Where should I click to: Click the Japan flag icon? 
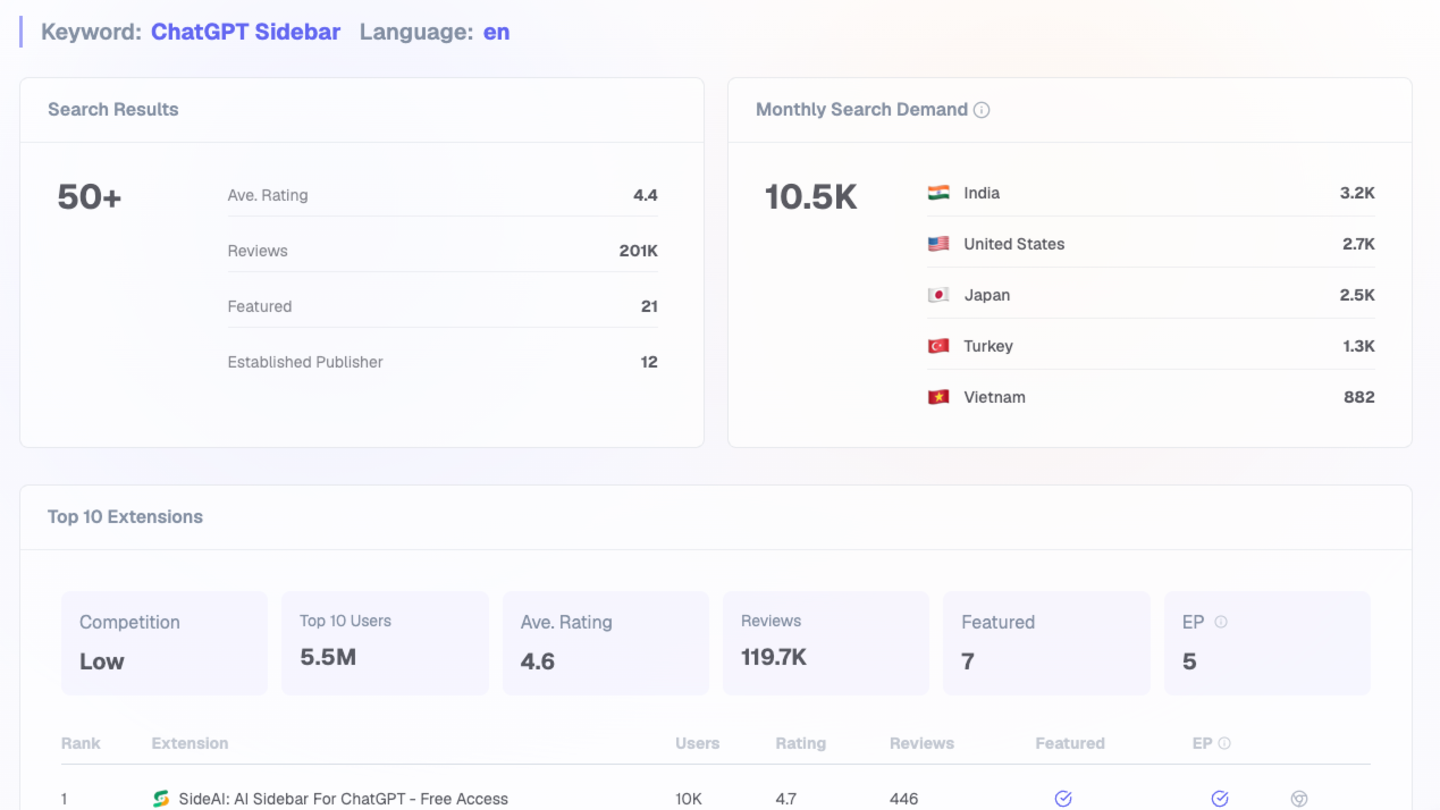pos(938,295)
